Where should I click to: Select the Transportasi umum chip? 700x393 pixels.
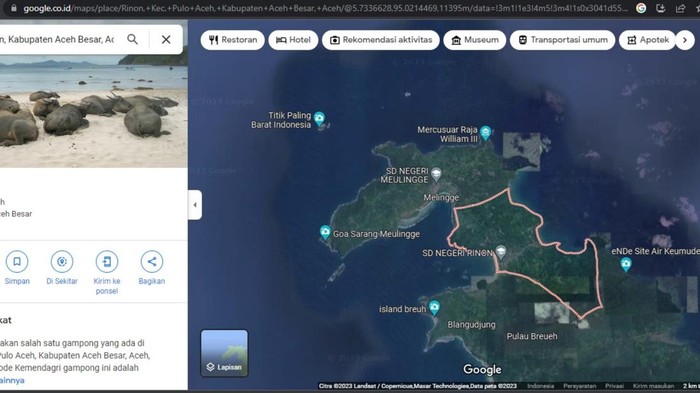562,40
